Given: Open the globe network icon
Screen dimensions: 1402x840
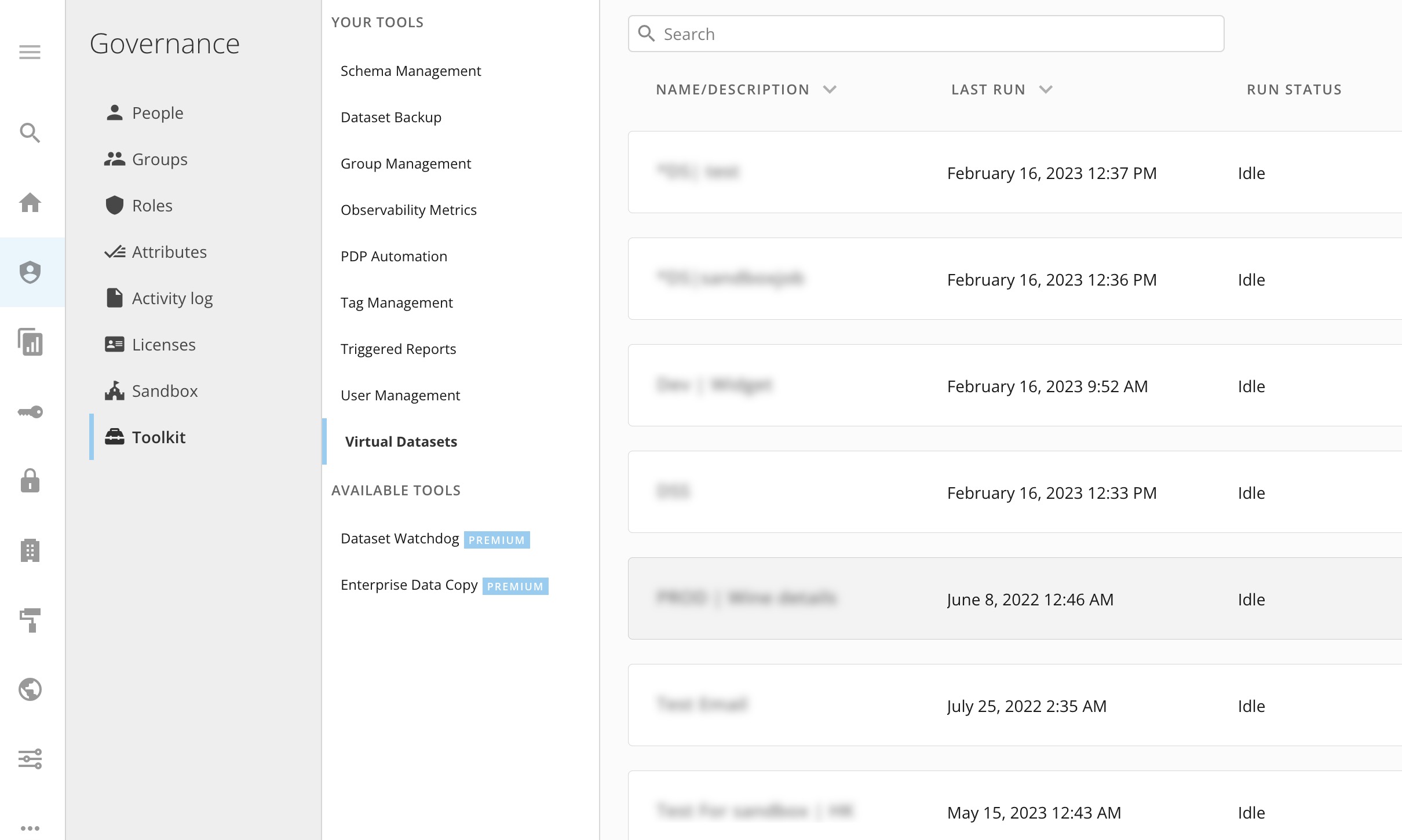Looking at the screenshot, I should tap(30, 690).
